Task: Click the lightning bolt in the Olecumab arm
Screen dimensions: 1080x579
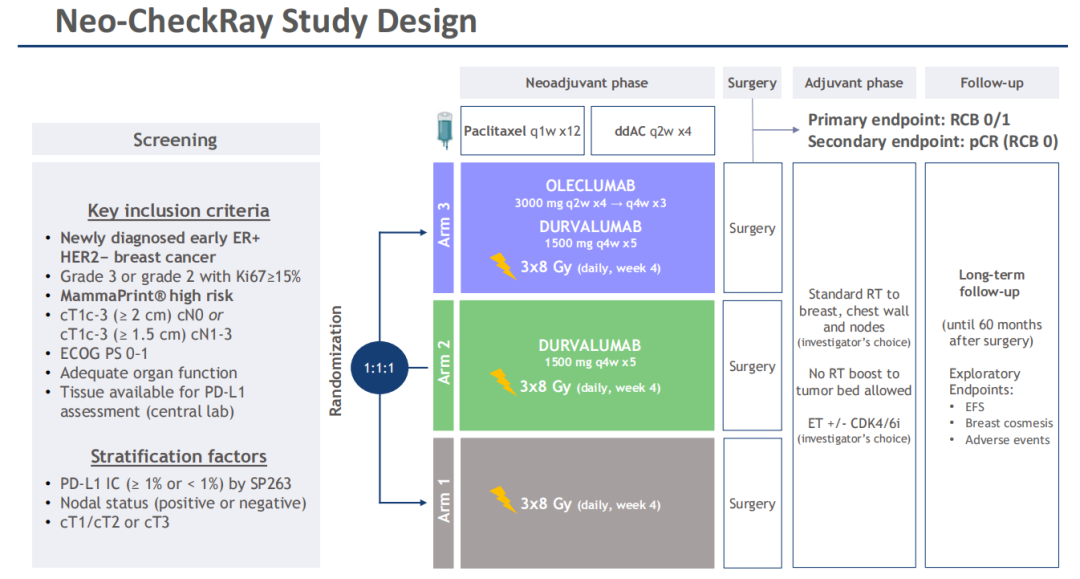Action: (502, 266)
